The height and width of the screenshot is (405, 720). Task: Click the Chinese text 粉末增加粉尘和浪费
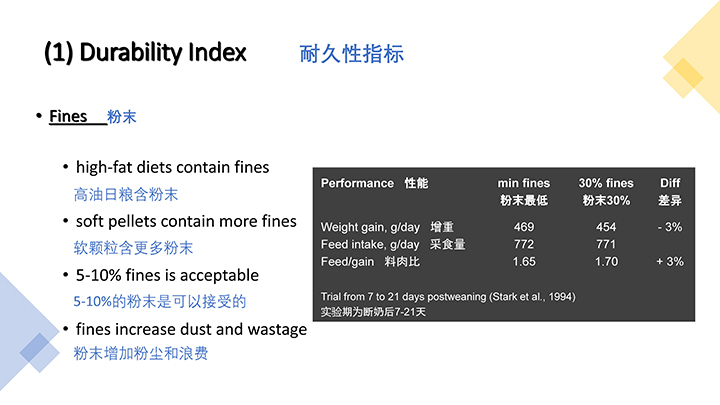[141, 354]
